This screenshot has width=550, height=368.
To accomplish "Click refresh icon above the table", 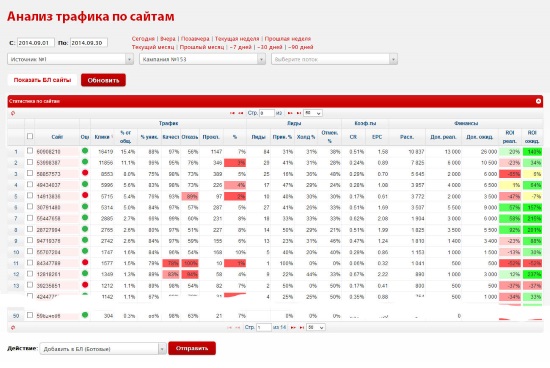I will (x=13, y=113).
